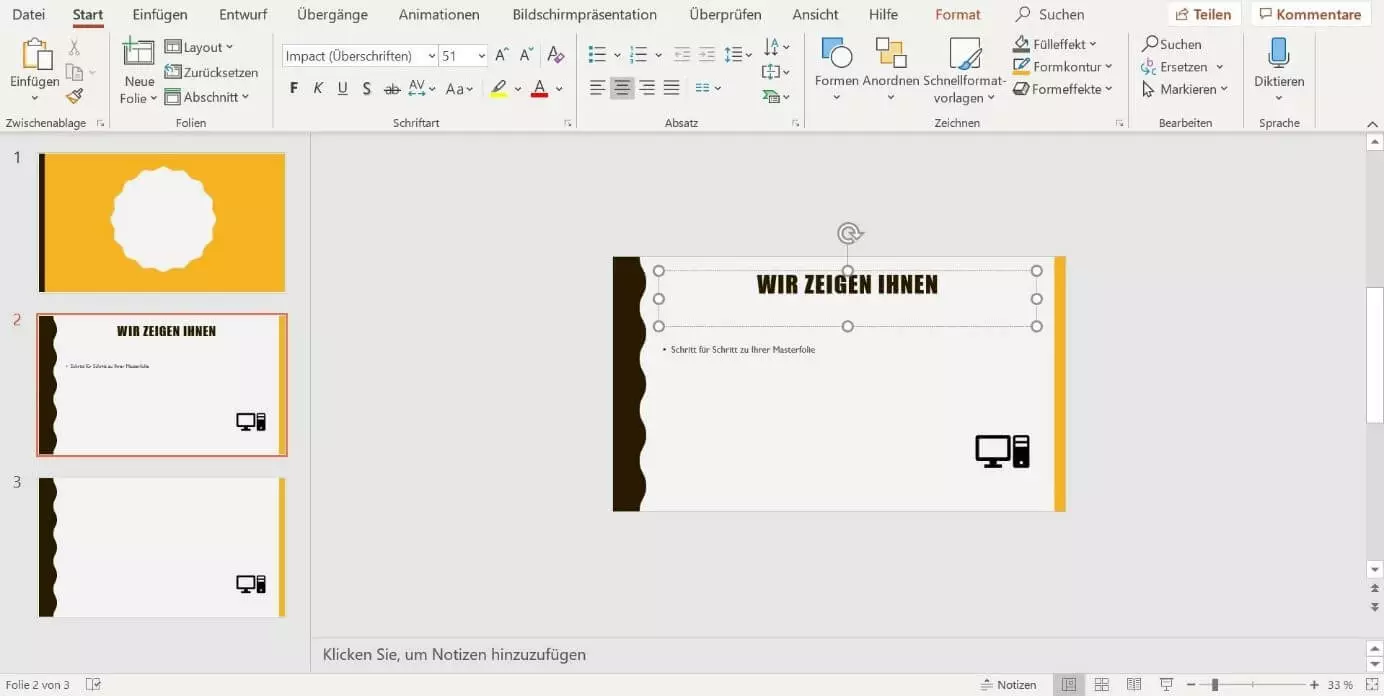The width and height of the screenshot is (1384, 696).
Task: Toggle bold formatting
Action: 294,89
